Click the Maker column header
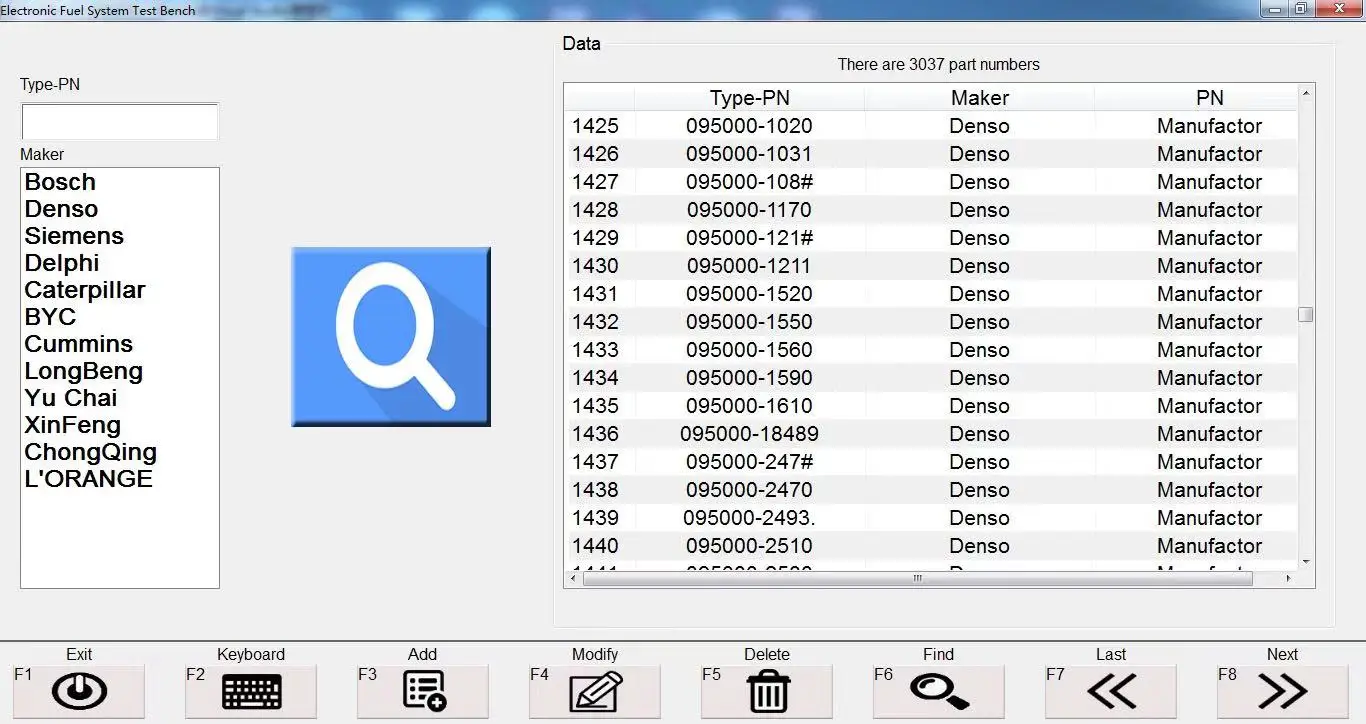Screen dimensions: 1366x724 click(980, 98)
